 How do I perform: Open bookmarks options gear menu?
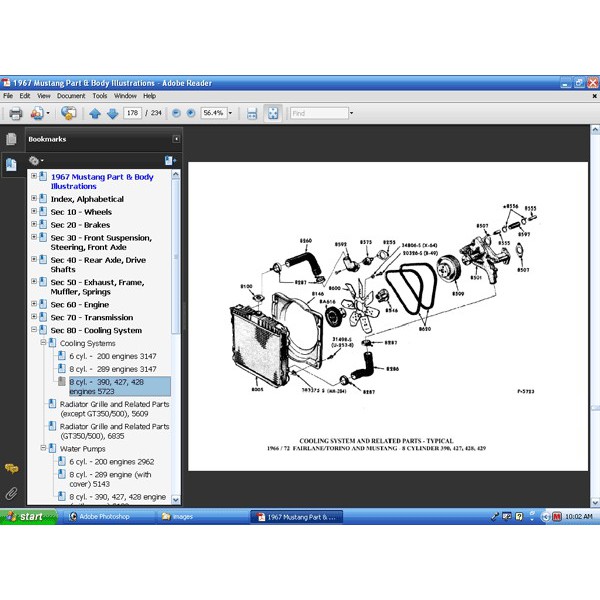tap(36, 161)
